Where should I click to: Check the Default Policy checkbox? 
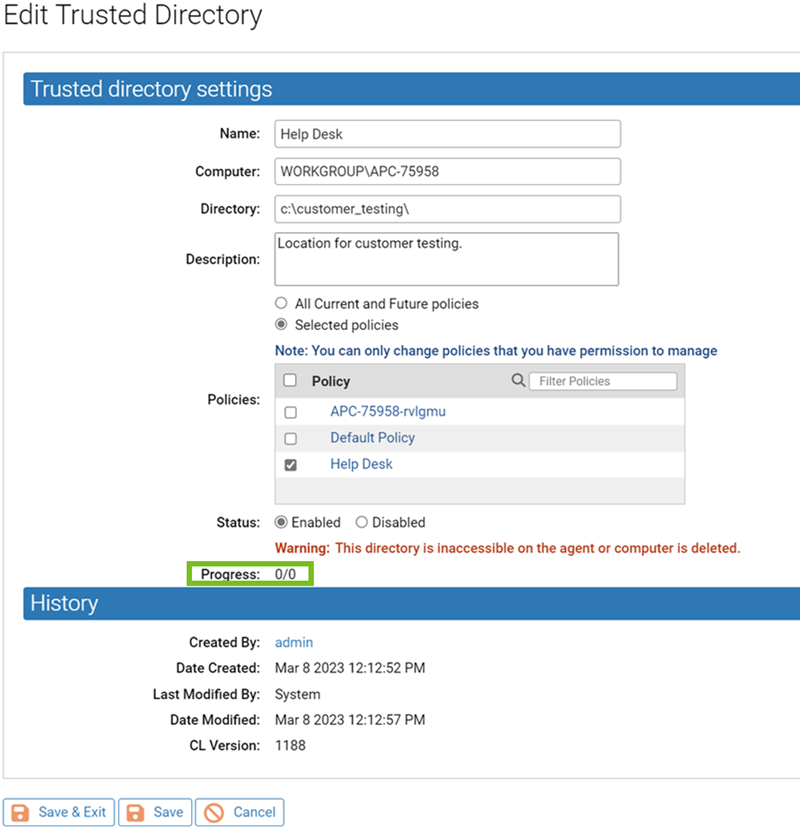290,438
